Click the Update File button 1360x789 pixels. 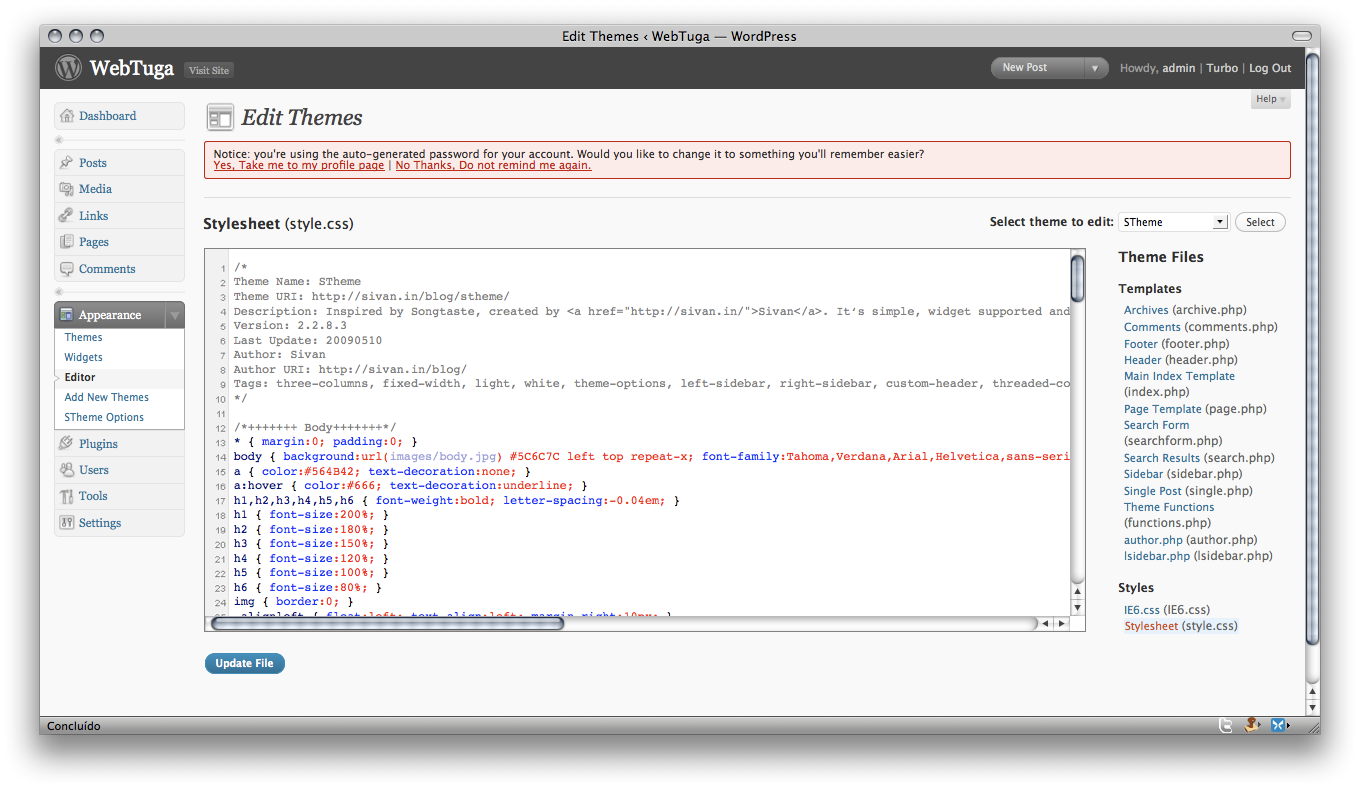(244, 663)
